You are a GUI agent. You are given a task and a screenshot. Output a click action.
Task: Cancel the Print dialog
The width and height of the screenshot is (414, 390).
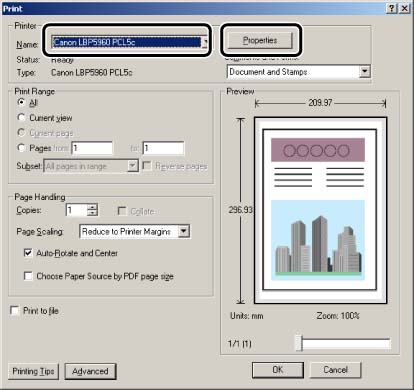point(335,370)
